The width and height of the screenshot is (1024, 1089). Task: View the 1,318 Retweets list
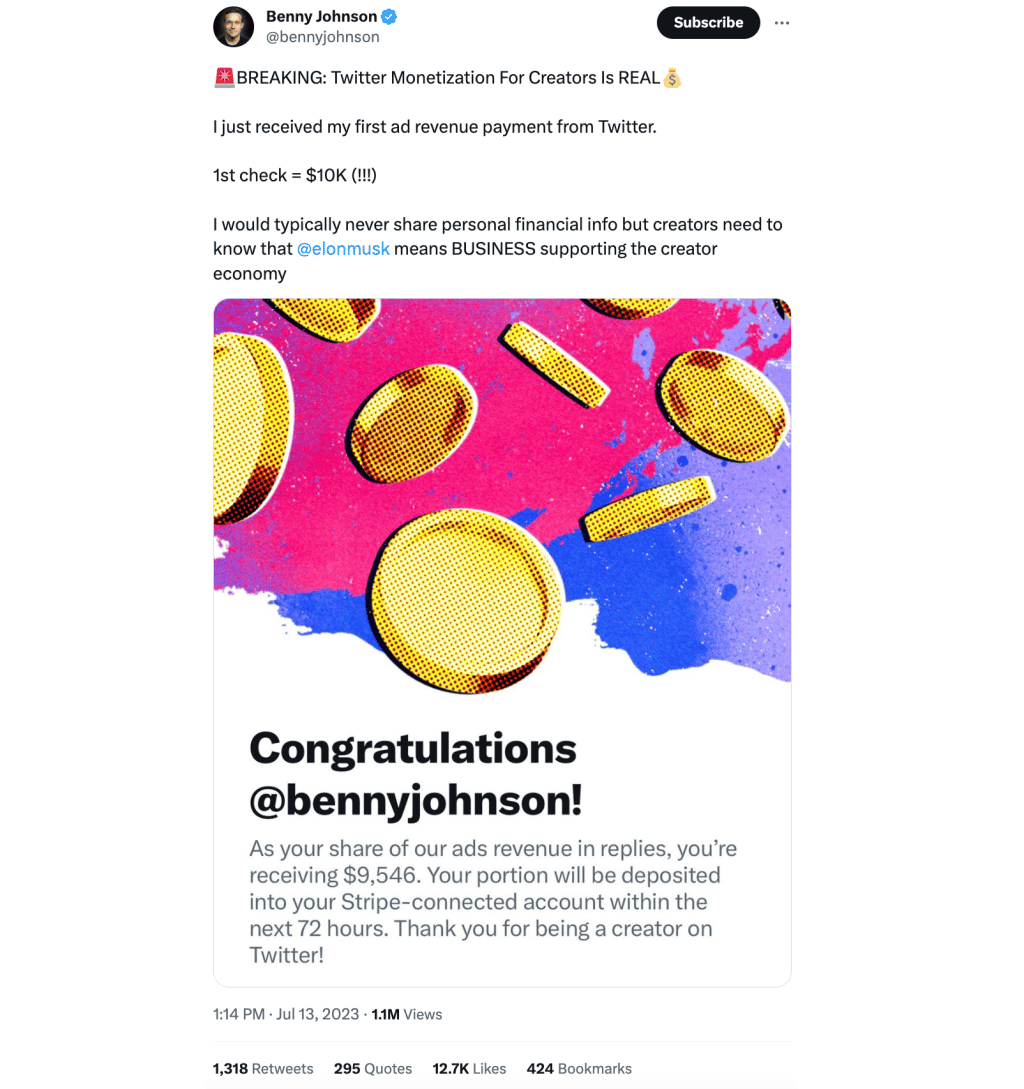click(263, 1068)
